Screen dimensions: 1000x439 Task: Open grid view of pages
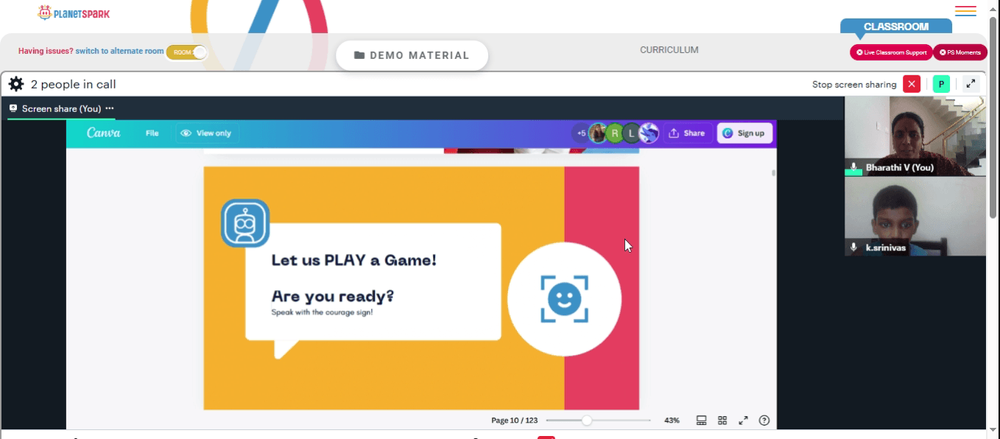(x=723, y=420)
